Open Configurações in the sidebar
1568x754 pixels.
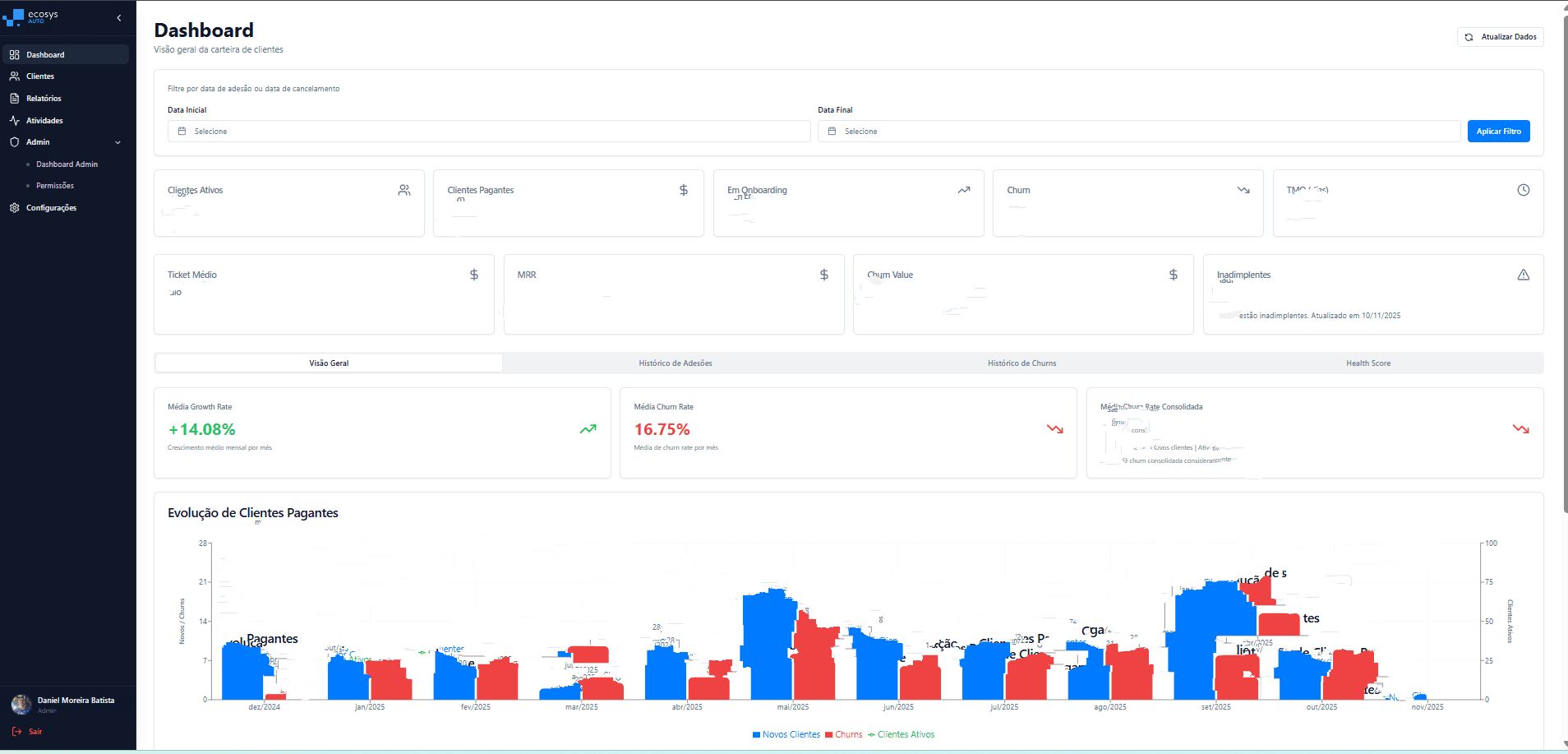(x=65, y=207)
